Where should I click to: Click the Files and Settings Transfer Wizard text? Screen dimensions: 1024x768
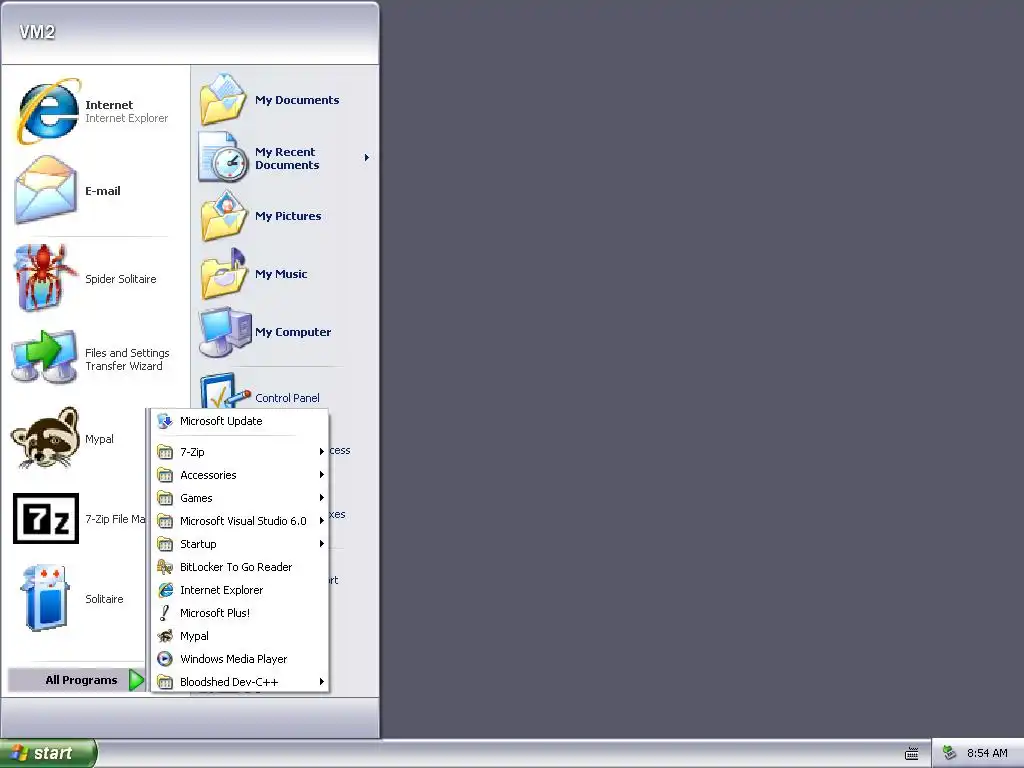(127, 359)
